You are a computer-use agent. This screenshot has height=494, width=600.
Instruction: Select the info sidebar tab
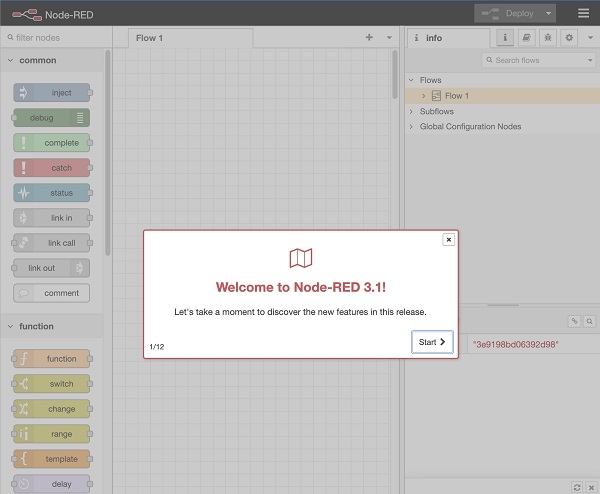tap(448, 38)
